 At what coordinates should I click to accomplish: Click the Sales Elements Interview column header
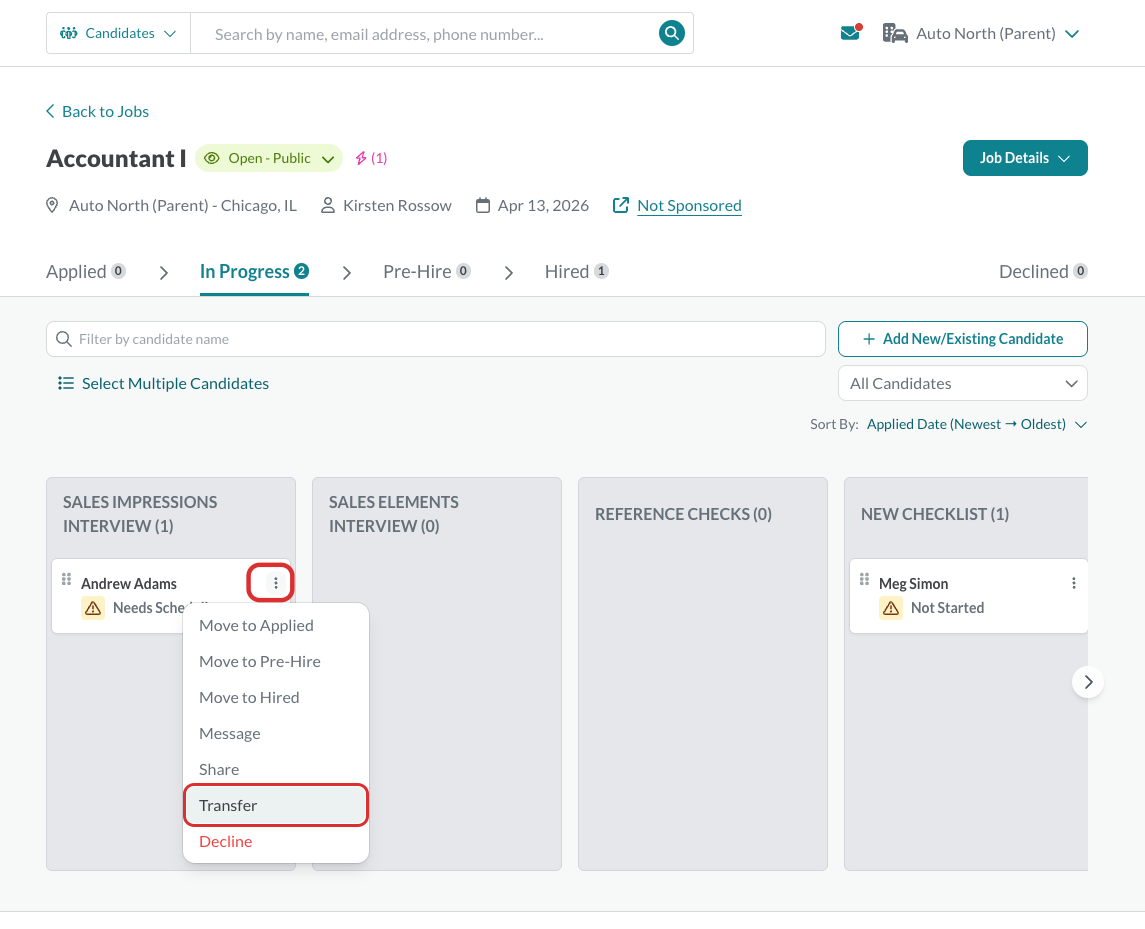click(x=394, y=514)
